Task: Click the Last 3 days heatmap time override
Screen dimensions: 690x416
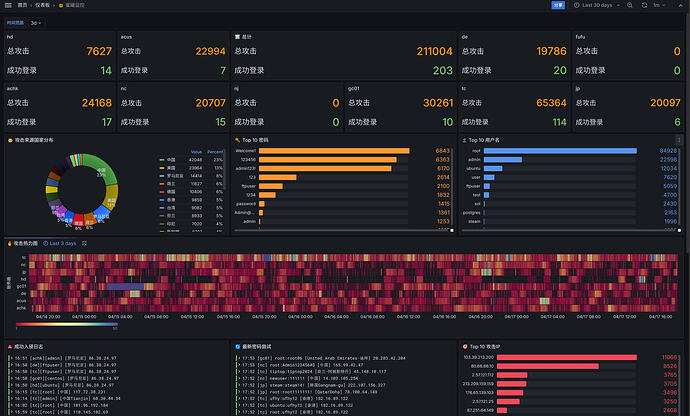Action: pos(60,243)
